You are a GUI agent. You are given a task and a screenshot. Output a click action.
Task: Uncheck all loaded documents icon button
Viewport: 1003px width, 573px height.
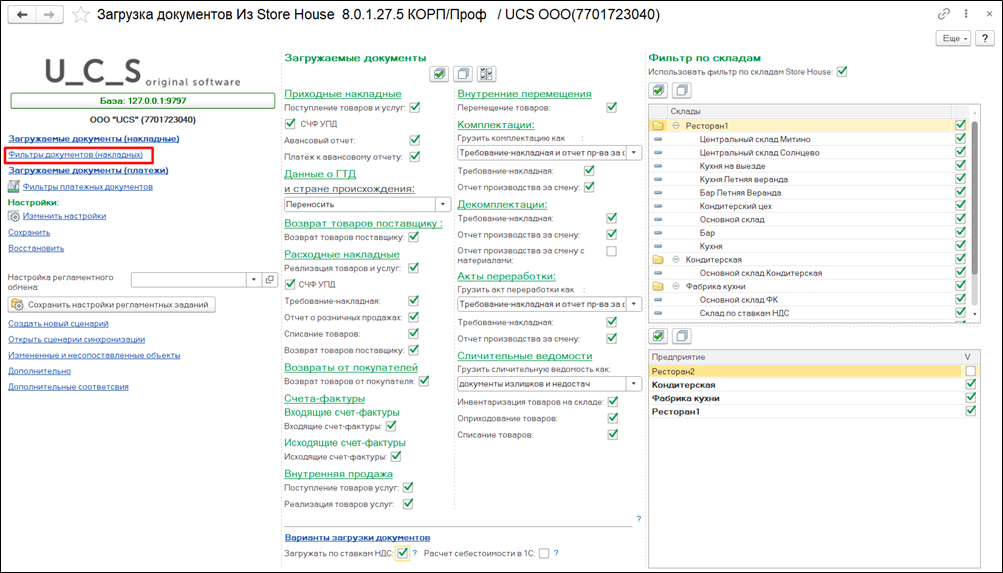click(462, 74)
